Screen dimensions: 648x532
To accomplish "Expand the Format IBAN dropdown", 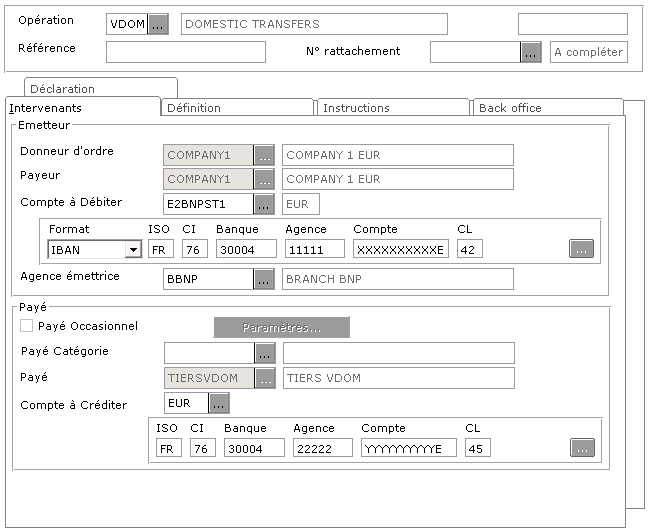I will [x=132, y=250].
